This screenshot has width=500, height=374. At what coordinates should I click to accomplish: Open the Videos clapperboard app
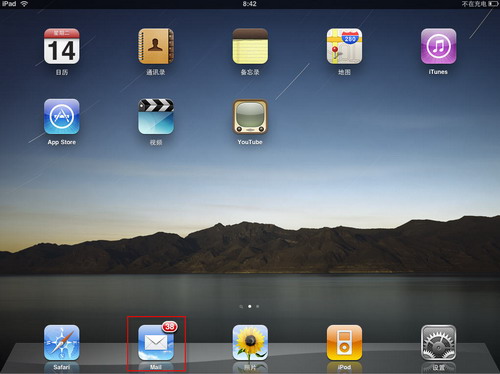[x=156, y=116]
